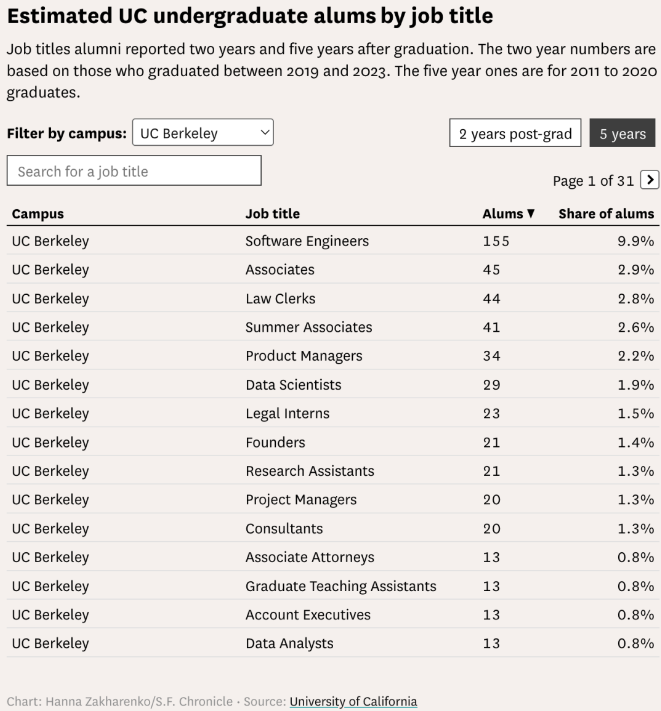Screen dimensions: 661x711
Task: Expand the campus dropdown chevron
Action: (265, 132)
